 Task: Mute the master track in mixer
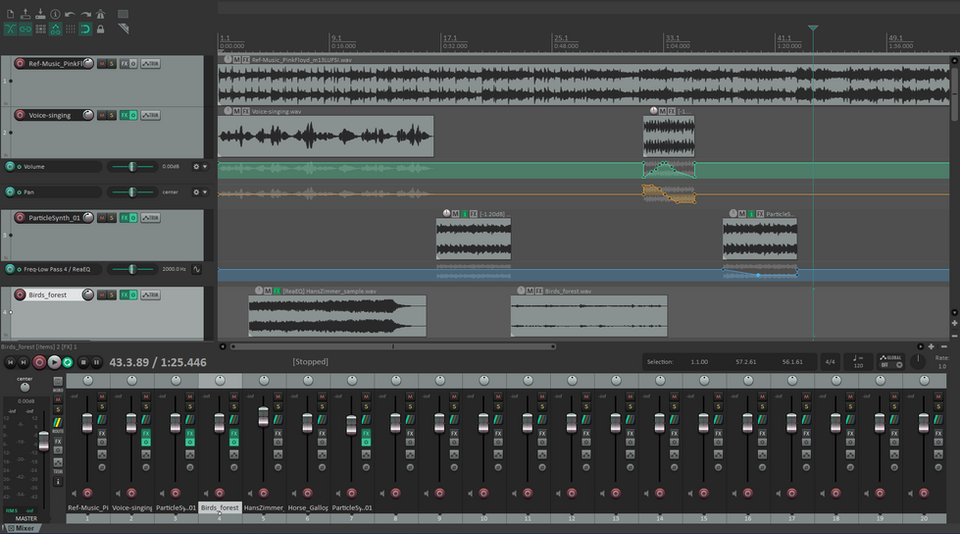[x=58, y=400]
